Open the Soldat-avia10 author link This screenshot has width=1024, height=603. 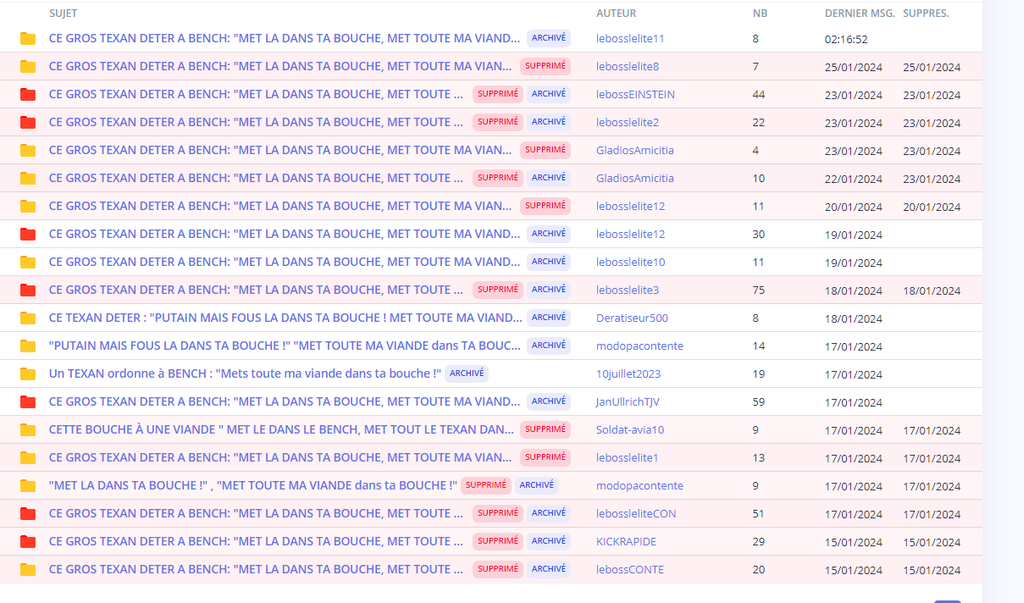coord(630,430)
